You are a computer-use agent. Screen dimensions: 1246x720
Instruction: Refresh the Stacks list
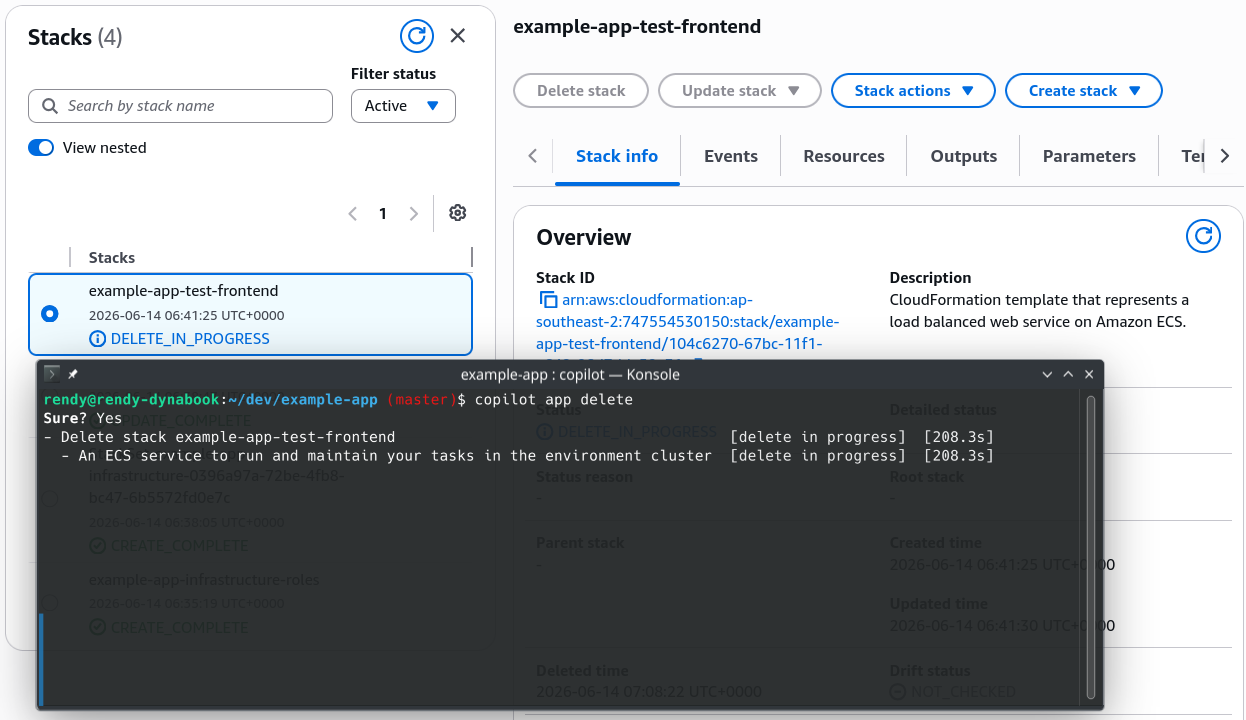tap(417, 36)
